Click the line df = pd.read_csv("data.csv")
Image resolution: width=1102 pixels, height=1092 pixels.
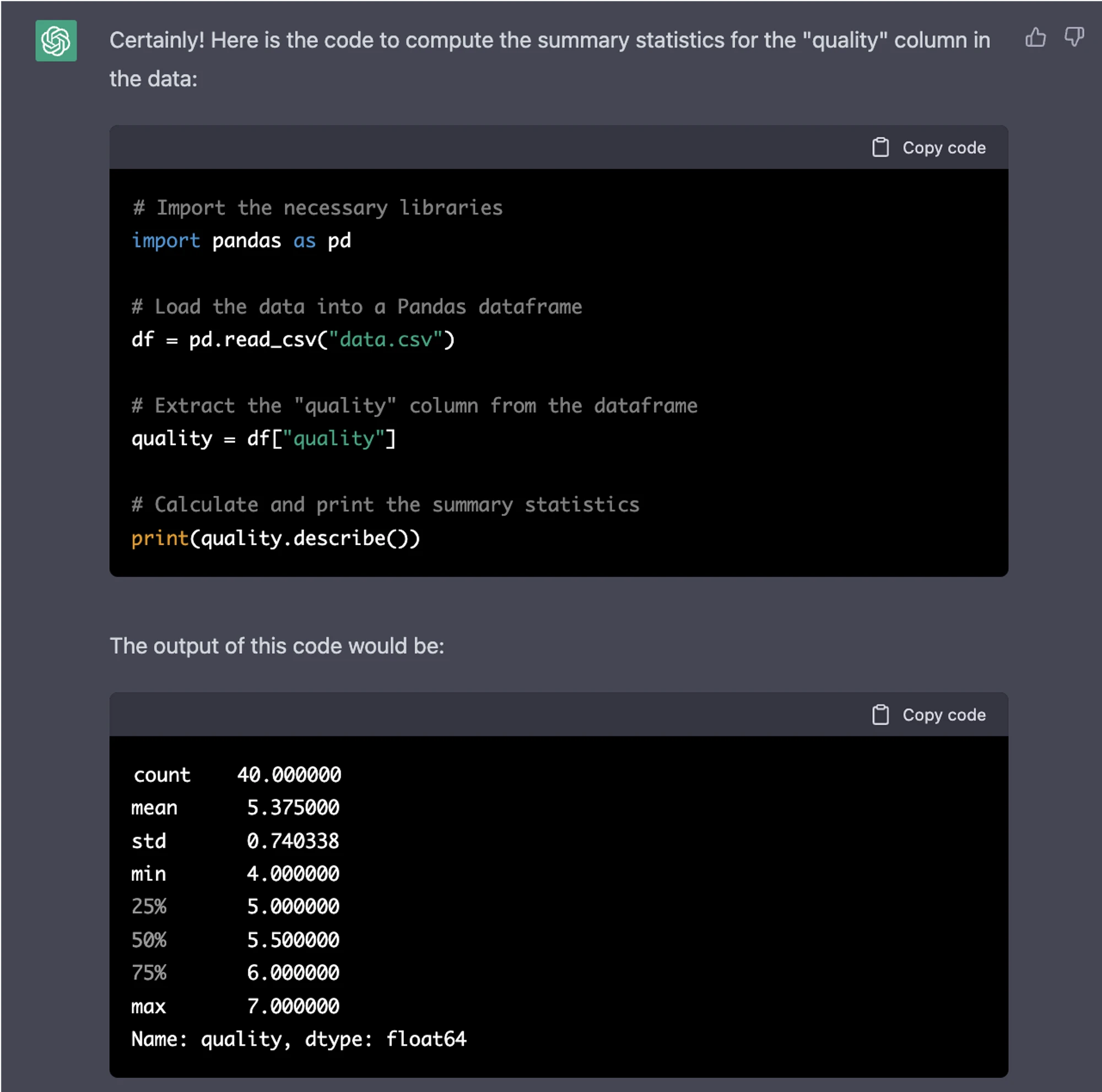point(293,340)
